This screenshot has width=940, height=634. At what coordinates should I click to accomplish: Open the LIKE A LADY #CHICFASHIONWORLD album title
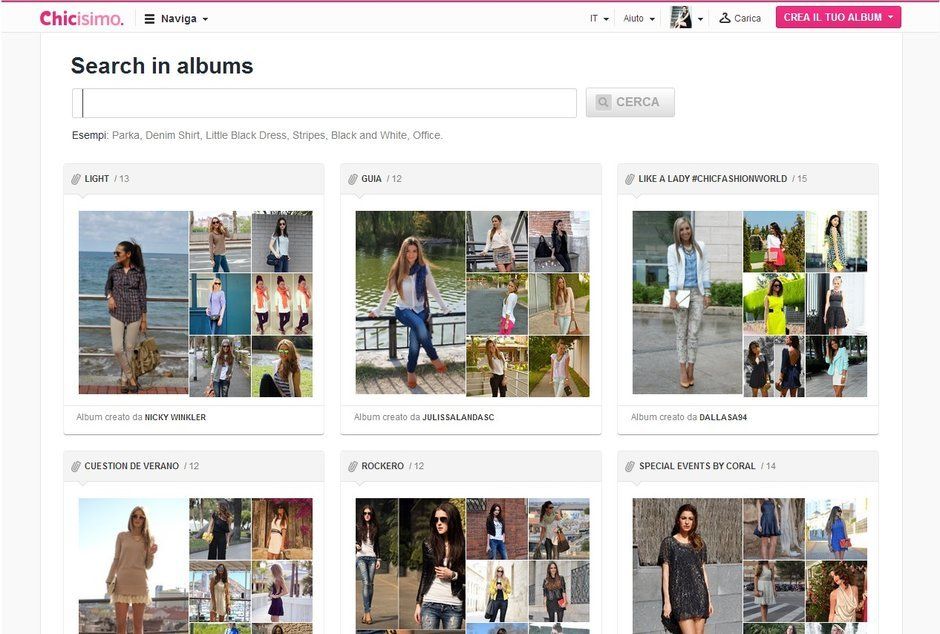tap(712, 179)
